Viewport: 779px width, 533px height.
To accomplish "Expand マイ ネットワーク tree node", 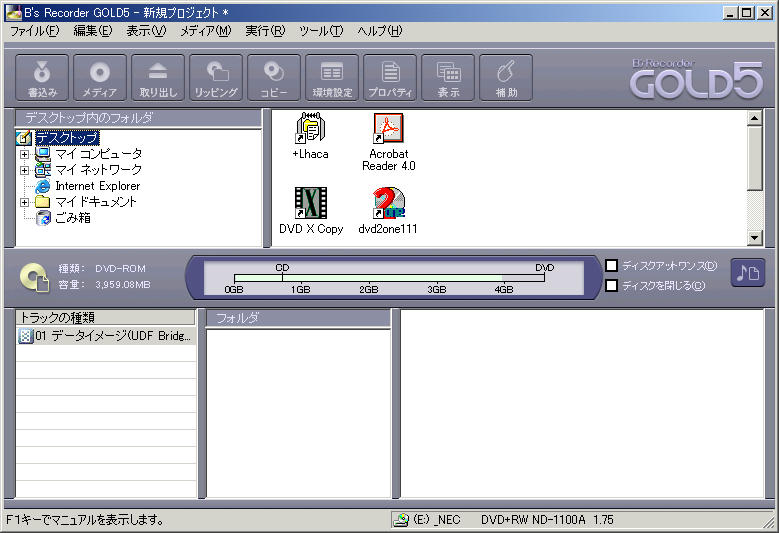I will click(x=24, y=170).
